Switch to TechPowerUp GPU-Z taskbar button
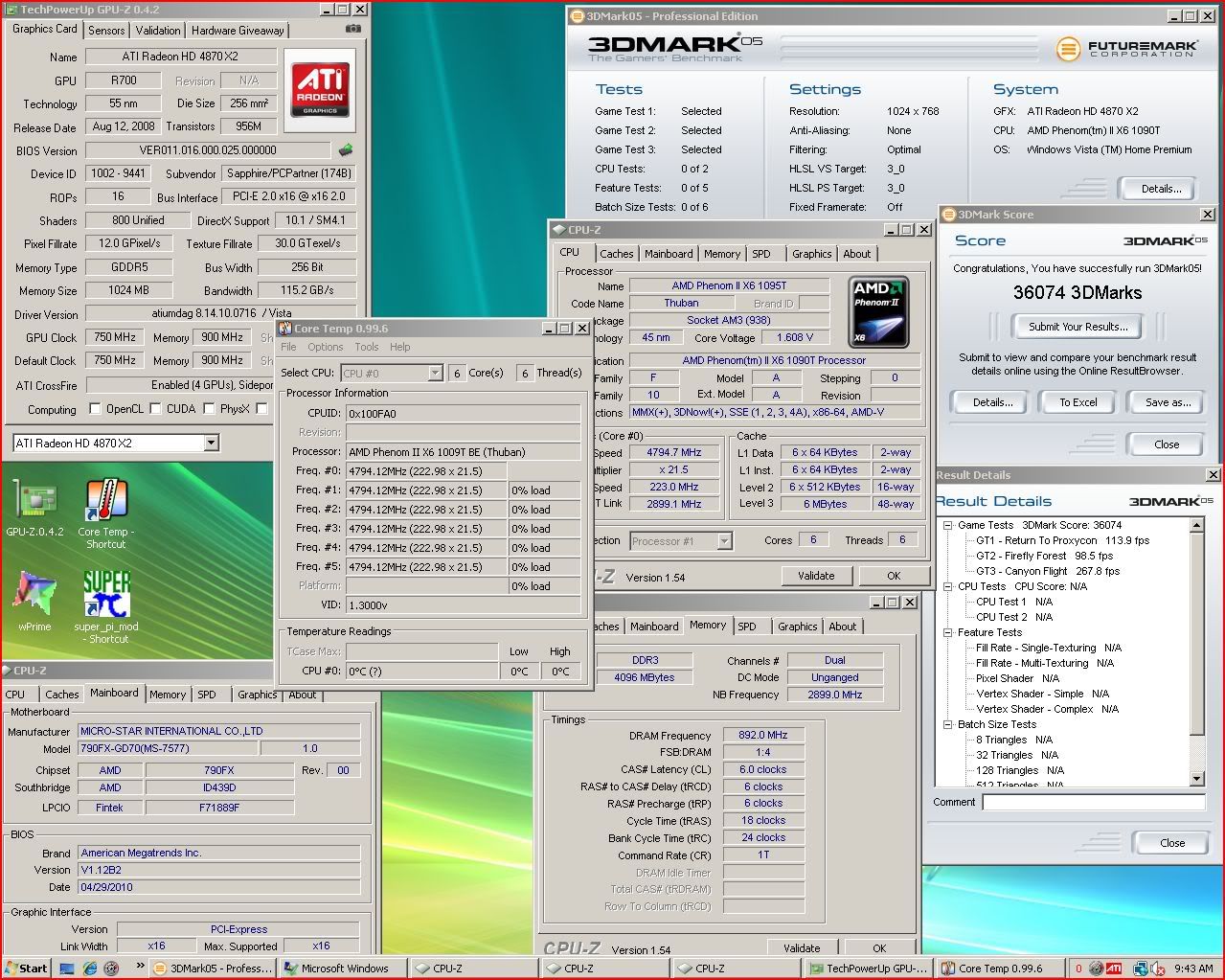The image size is (1225, 980). click(868, 969)
